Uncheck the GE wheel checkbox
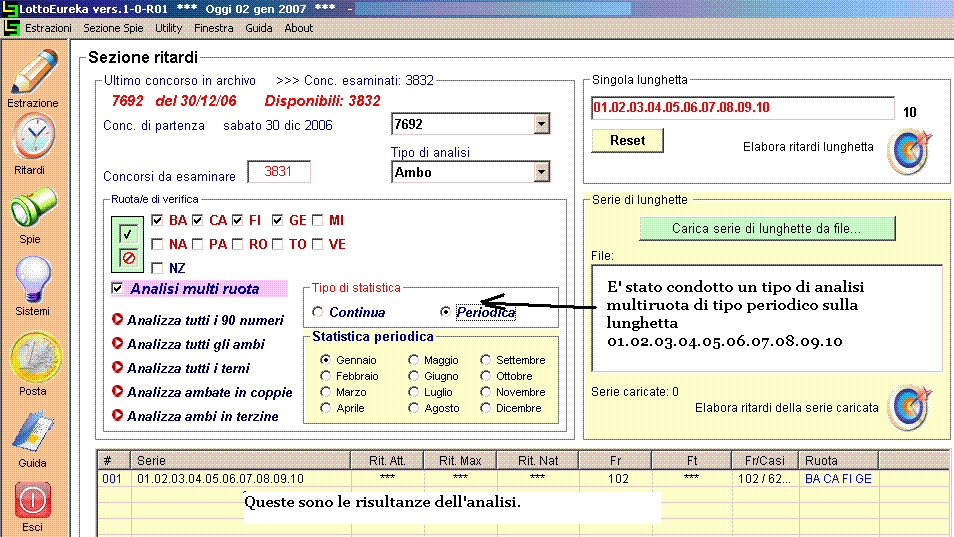The image size is (954, 537). click(277, 220)
